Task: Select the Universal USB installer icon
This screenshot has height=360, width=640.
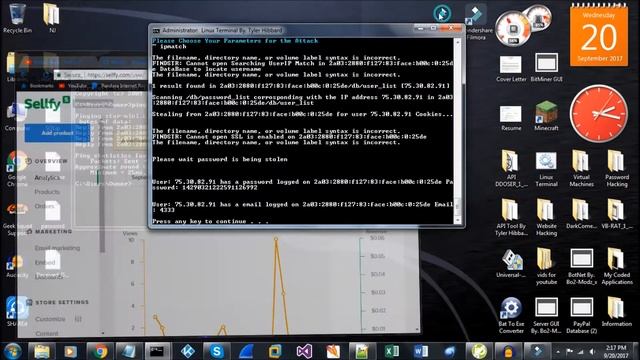Action: tap(511, 264)
